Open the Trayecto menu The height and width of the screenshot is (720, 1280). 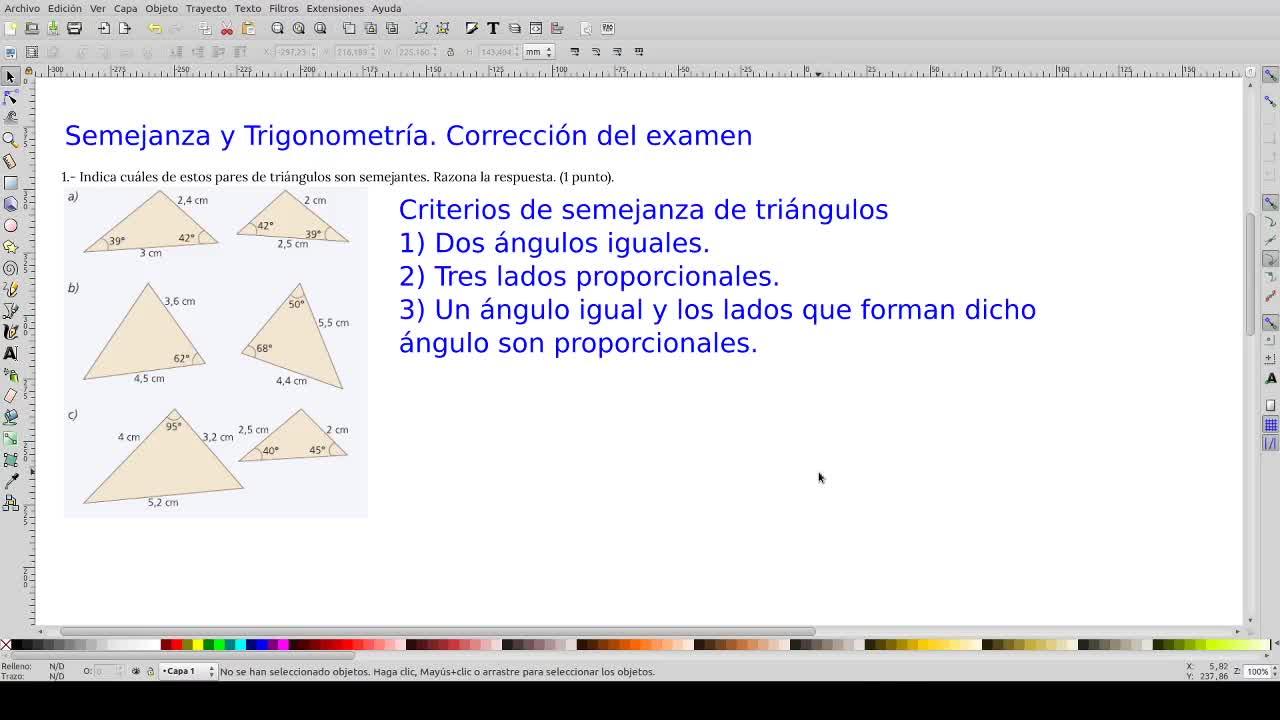click(206, 8)
